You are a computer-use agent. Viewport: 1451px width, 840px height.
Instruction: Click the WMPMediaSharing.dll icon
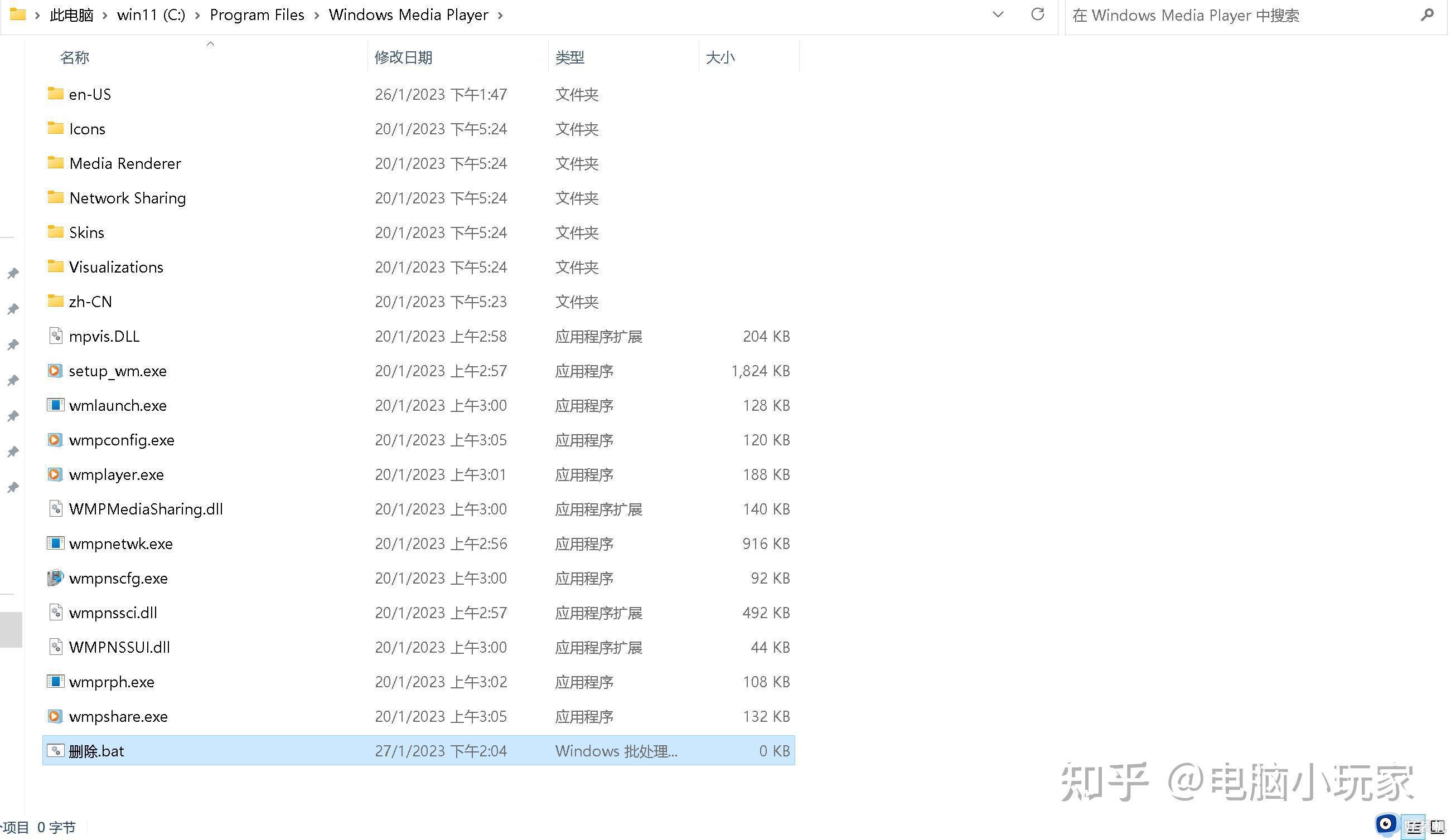click(x=56, y=508)
